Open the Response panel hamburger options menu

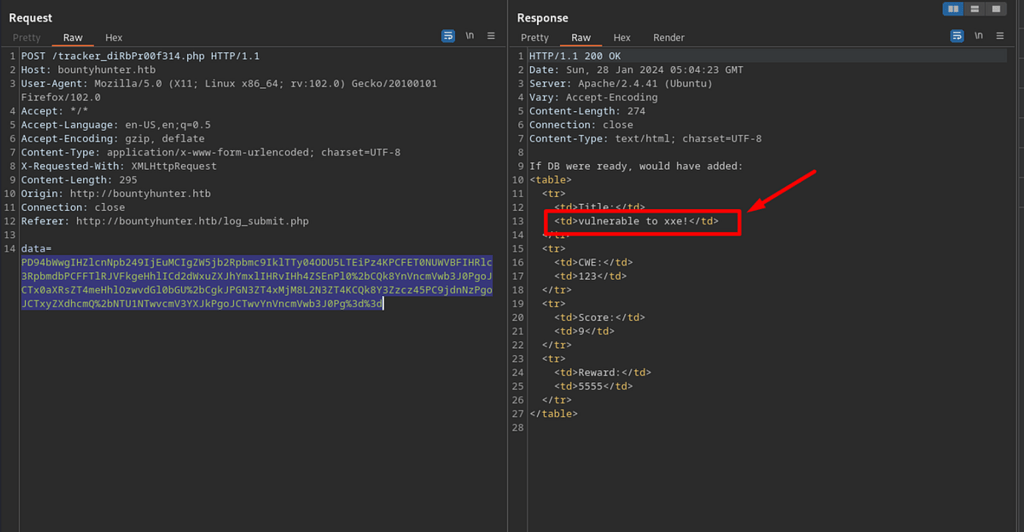[x=1000, y=36]
